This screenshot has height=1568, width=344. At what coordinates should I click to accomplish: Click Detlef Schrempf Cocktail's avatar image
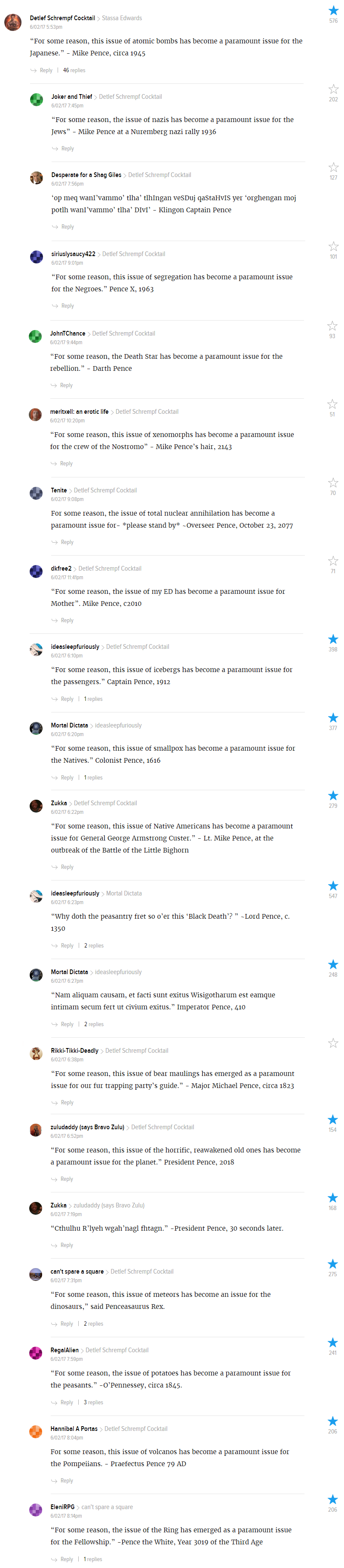coord(13,22)
